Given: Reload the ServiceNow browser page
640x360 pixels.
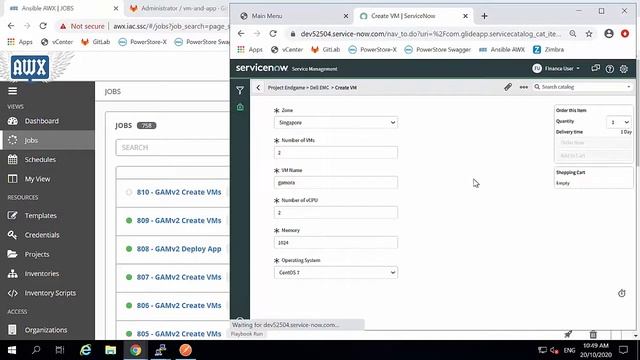Looking at the screenshot, I should 273,34.
